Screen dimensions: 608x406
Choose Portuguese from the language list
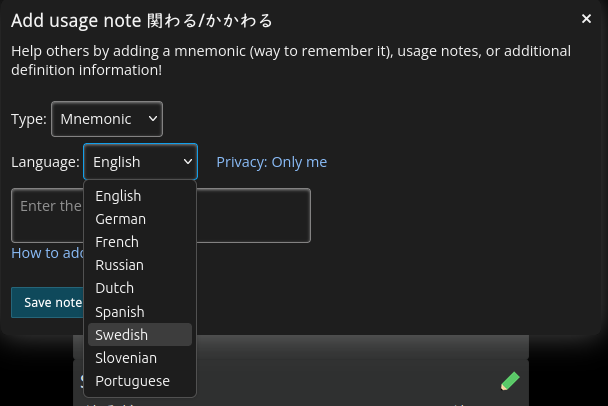[x=140, y=381]
